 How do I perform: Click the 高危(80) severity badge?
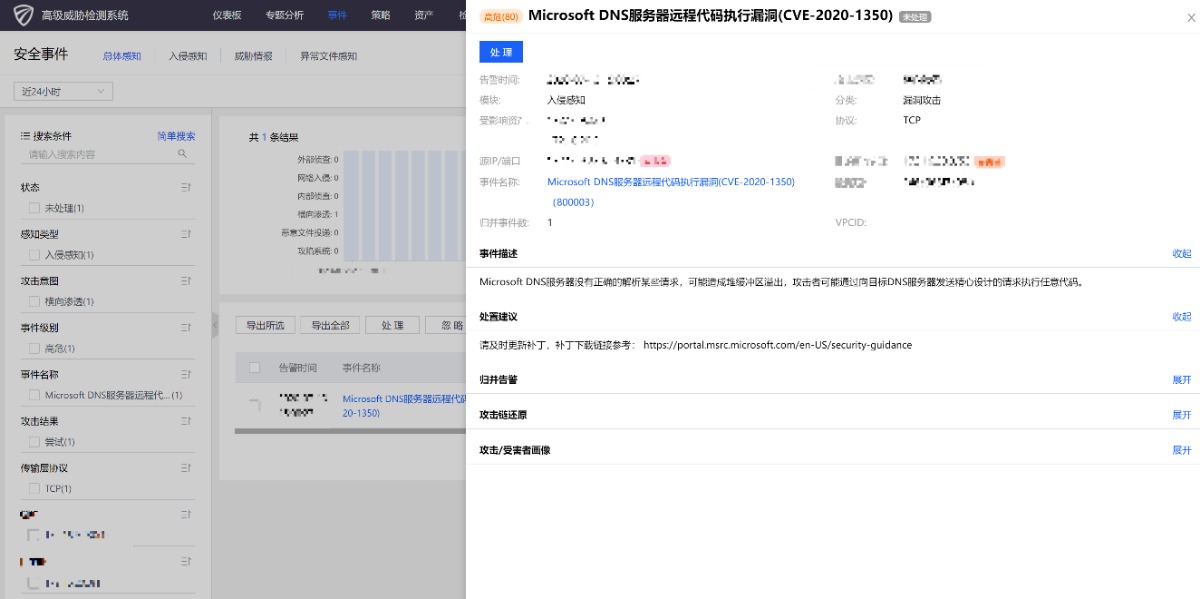coord(501,17)
